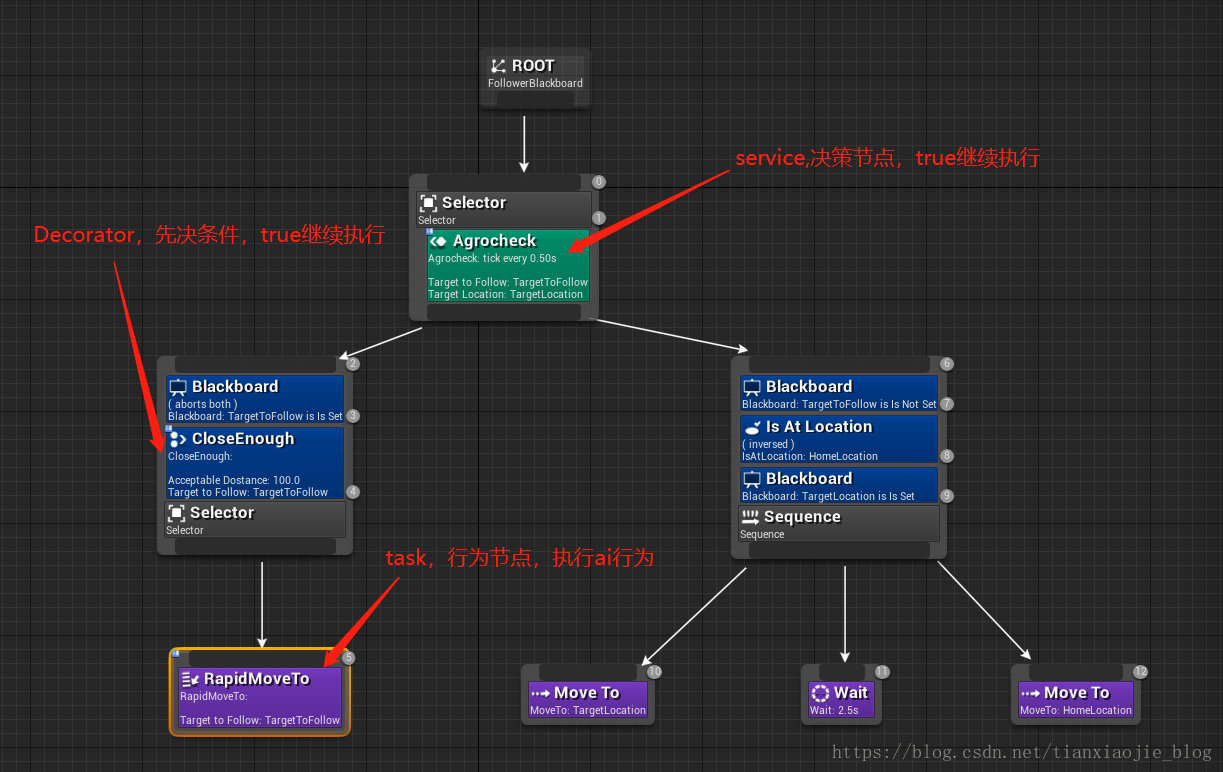The height and width of the screenshot is (772, 1223).
Task: Click execution index badge 7
Action: pos(947,404)
